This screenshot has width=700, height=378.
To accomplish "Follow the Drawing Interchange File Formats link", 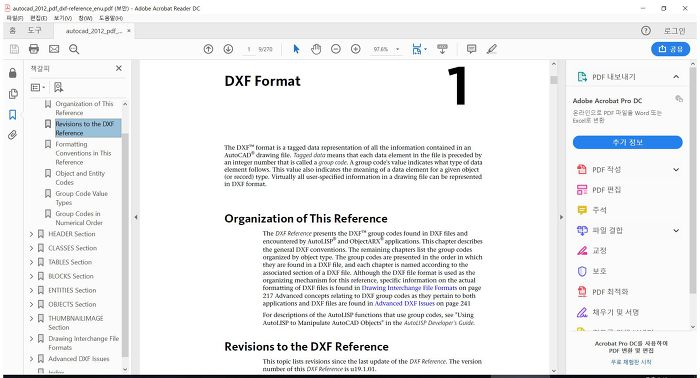I will (409, 288).
